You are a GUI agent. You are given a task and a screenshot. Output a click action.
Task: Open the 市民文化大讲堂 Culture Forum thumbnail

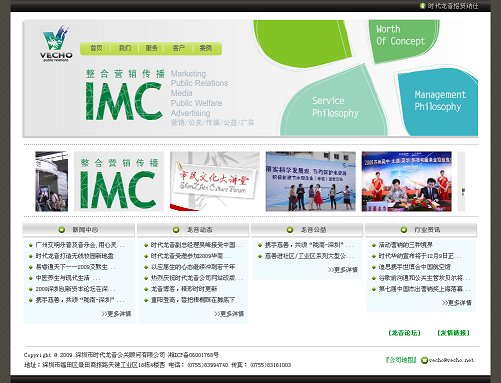[x=215, y=181]
